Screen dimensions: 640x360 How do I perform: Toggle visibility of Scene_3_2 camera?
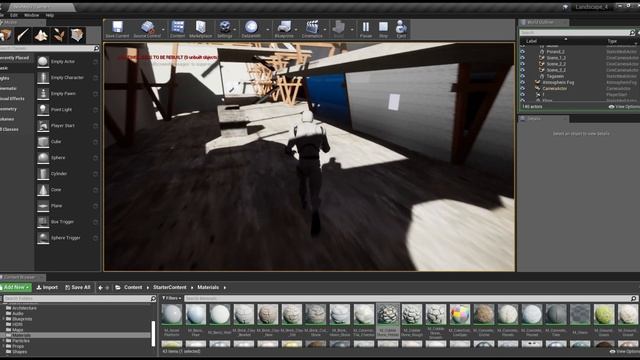coord(522,70)
